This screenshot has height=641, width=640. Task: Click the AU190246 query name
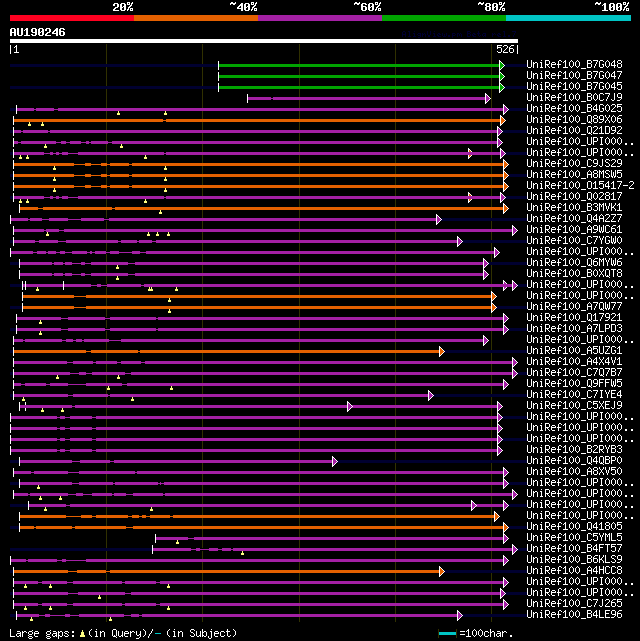coord(38,32)
